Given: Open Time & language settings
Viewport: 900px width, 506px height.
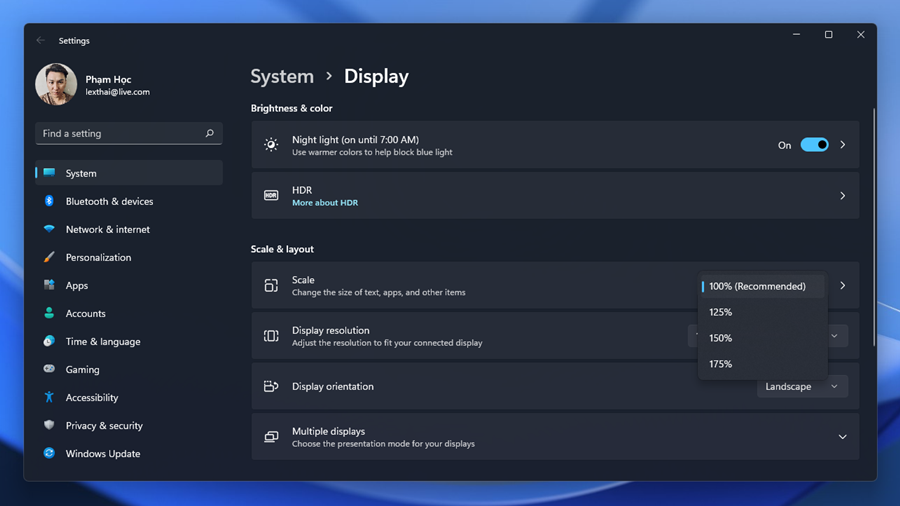Looking at the screenshot, I should (x=129, y=341).
